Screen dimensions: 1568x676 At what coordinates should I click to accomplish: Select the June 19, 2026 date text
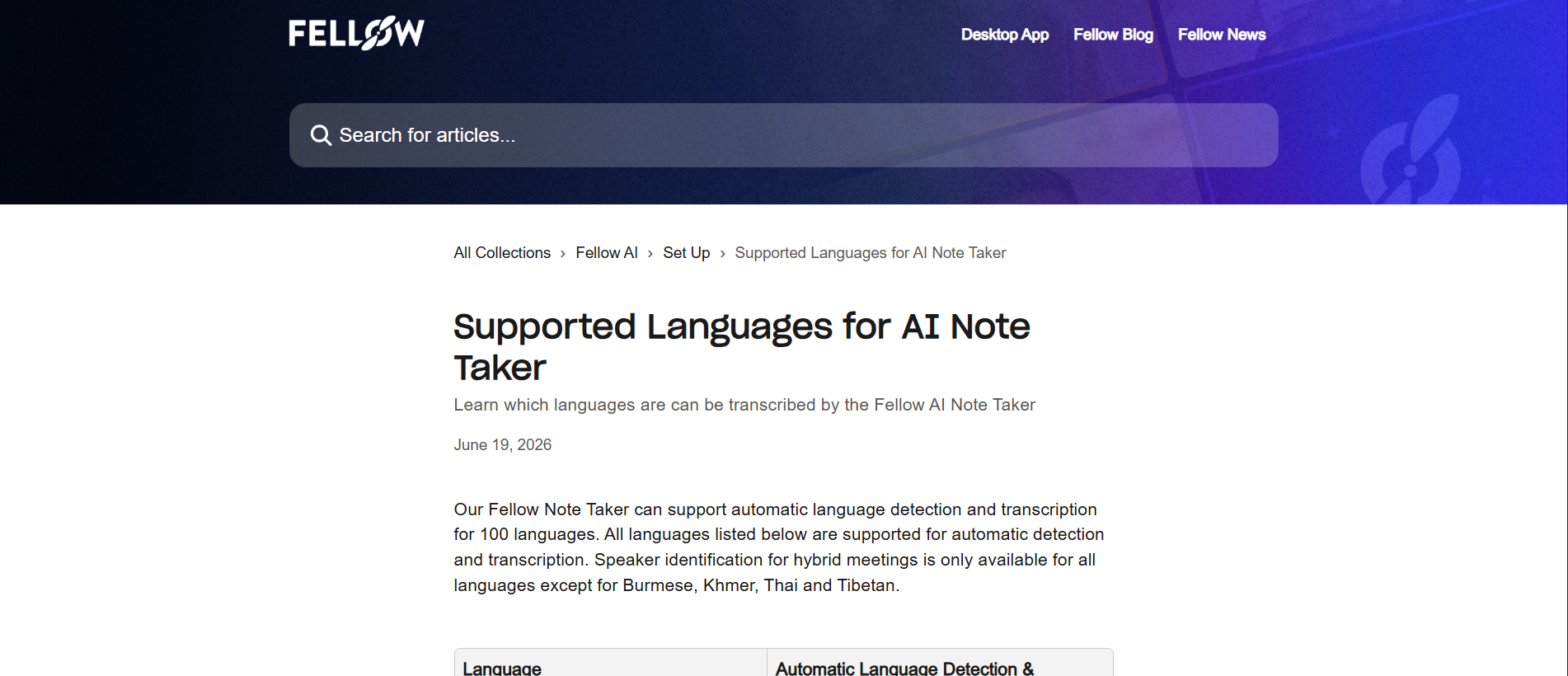point(503,445)
